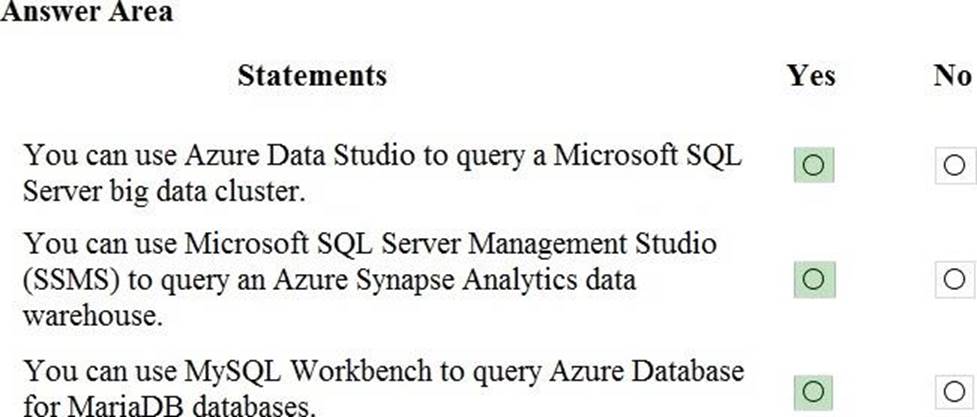977x417 pixels.
Task: Mark Yes for the MySQL Workbench statement
Action: [813, 390]
